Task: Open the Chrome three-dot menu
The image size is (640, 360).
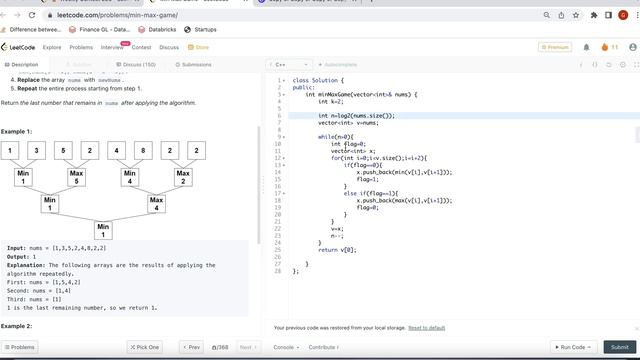Action: 637,15
